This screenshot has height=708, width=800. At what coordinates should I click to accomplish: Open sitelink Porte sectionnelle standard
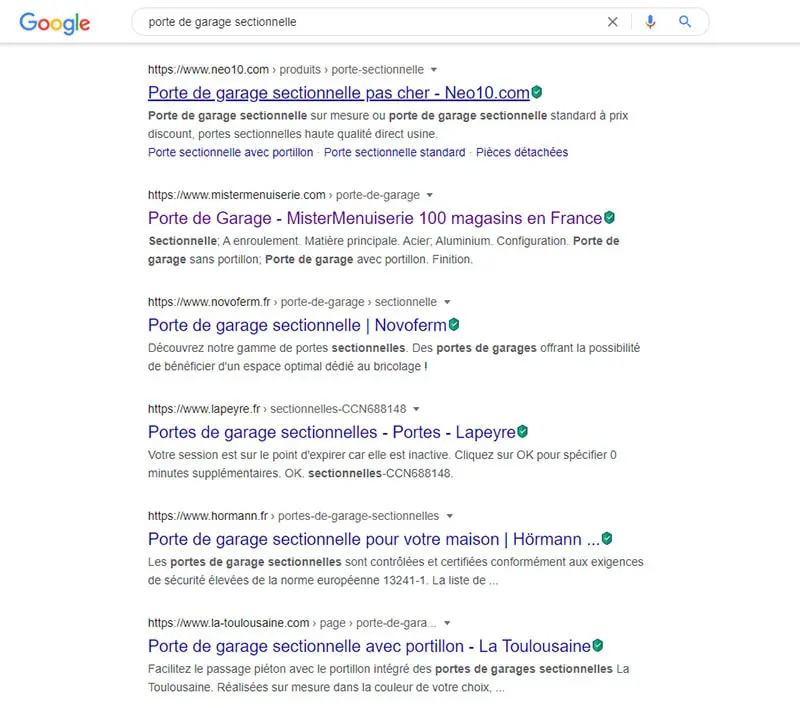(394, 152)
